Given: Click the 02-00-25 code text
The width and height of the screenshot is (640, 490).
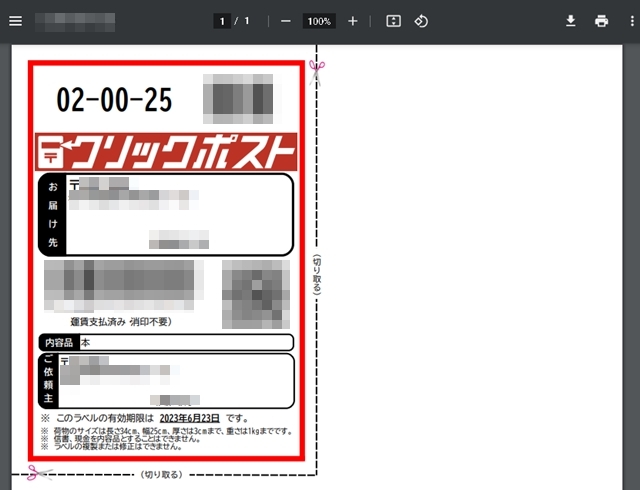Looking at the screenshot, I should point(114,100).
